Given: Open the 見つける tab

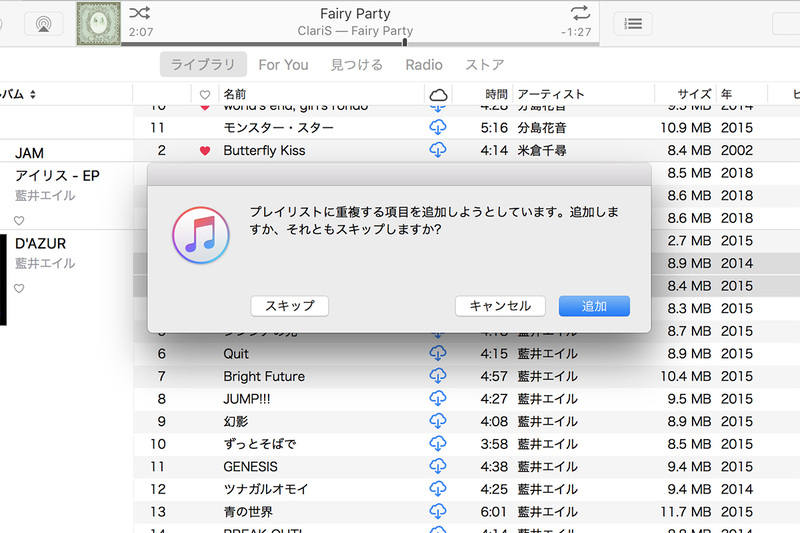Looking at the screenshot, I should click(357, 65).
